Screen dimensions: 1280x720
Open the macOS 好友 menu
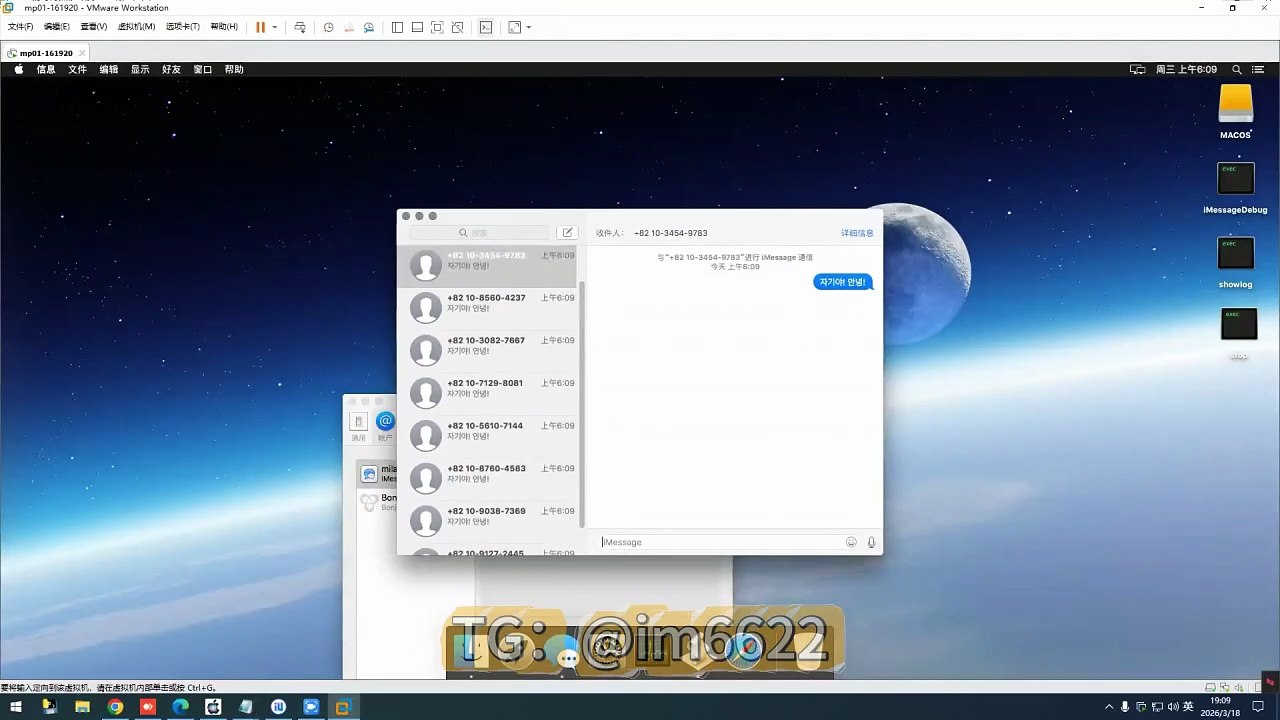pos(171,70)
